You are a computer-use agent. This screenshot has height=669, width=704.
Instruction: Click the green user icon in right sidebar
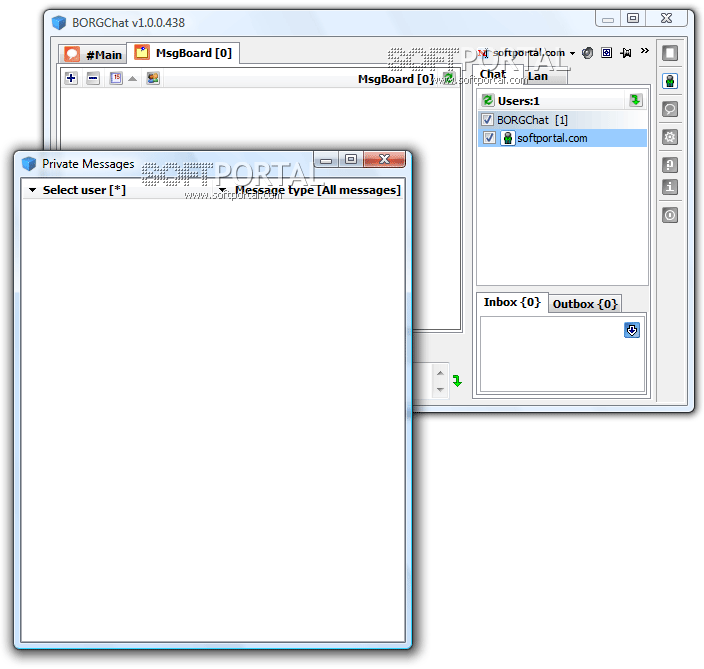(670, 81)
